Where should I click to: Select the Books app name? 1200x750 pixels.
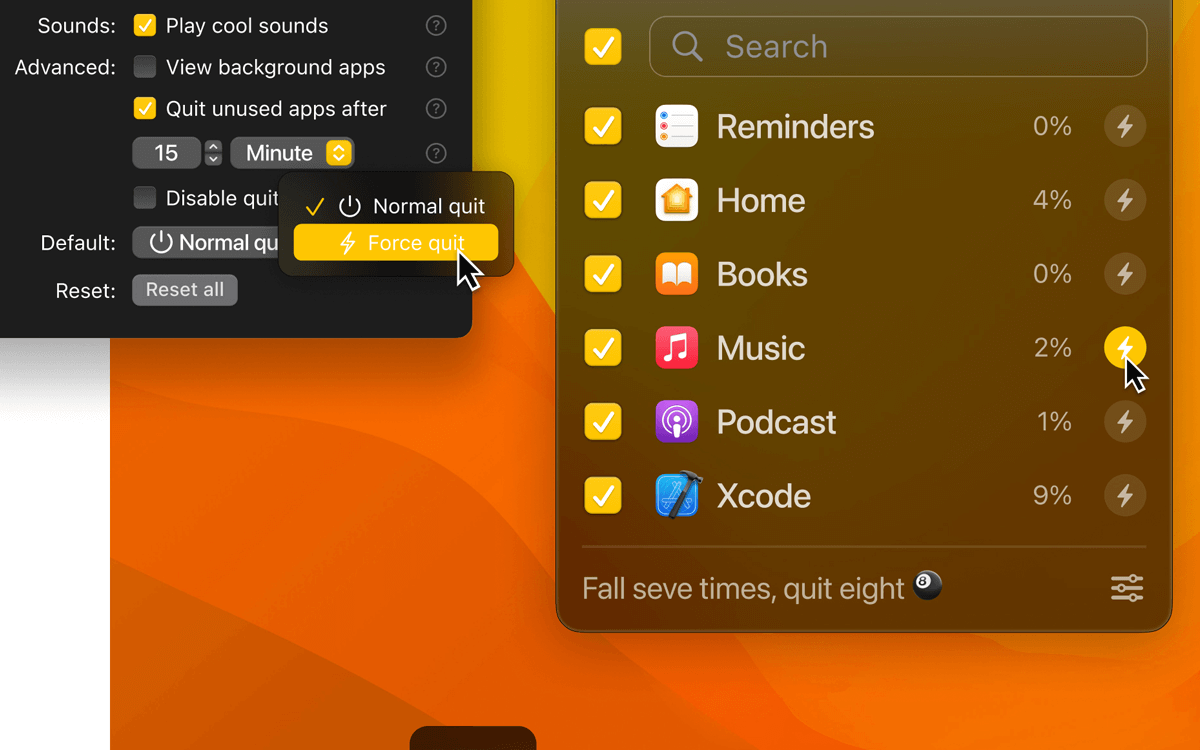[x=762, y=275]
